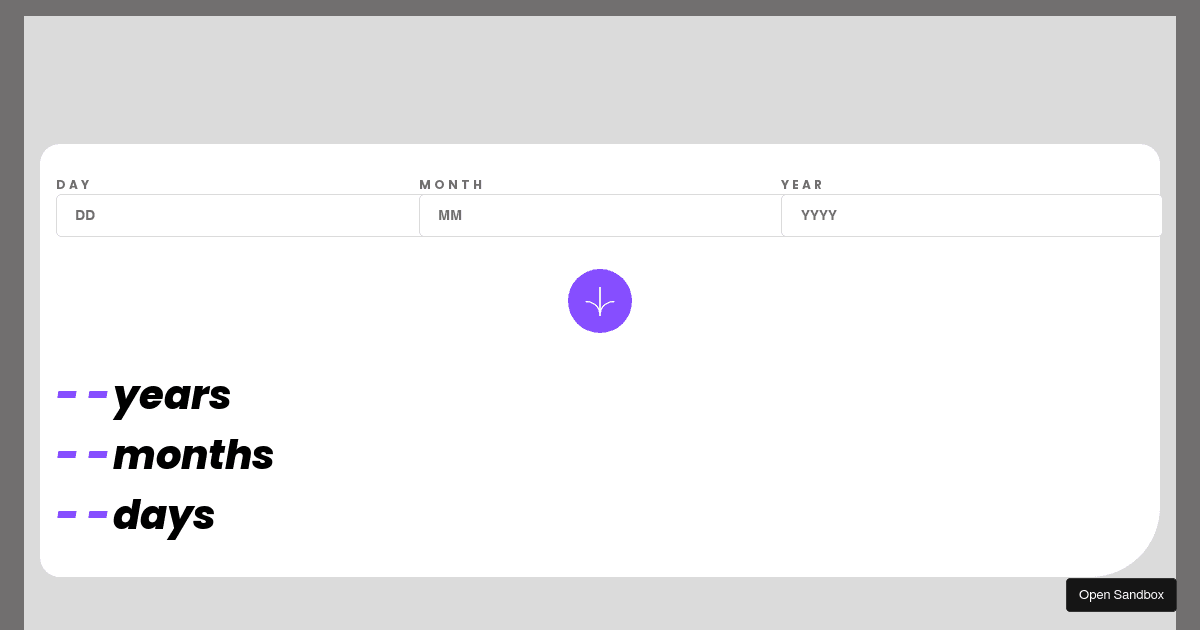This screenshot has width=1200, height=630.
Task: Focus the YYYY year input field
Action: pyautogui.click(x=971, y=215)
